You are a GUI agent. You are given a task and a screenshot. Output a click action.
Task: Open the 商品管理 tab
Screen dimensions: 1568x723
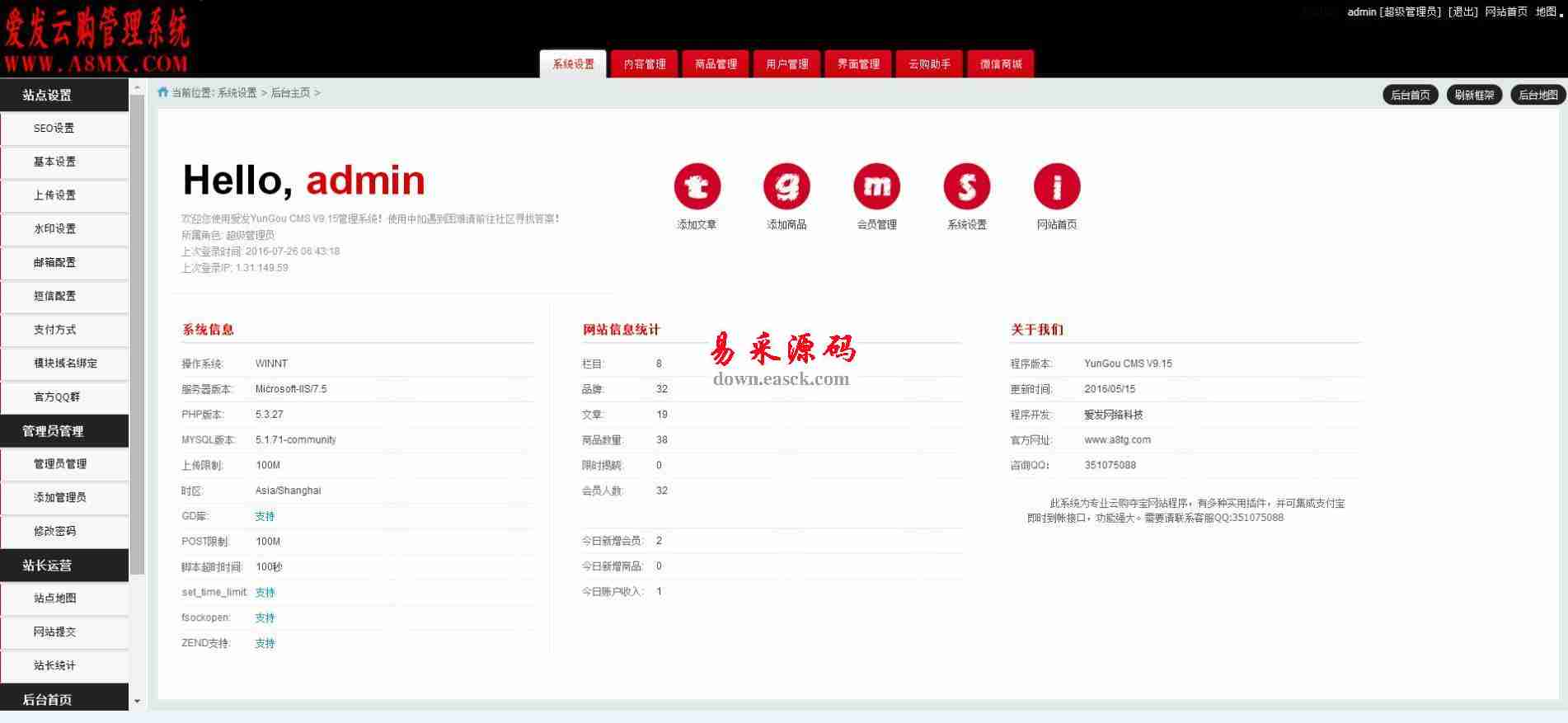[x=716, y=64]
